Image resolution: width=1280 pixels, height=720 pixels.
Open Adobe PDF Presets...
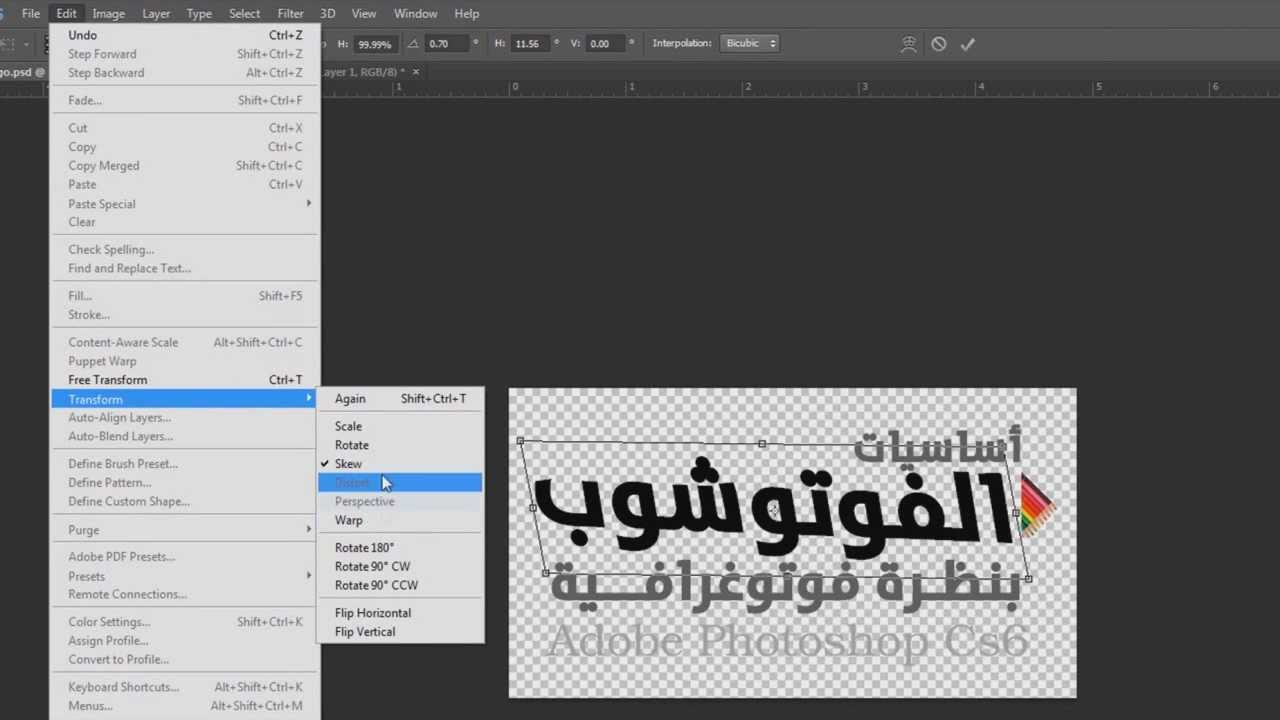(x=185, y=557)
